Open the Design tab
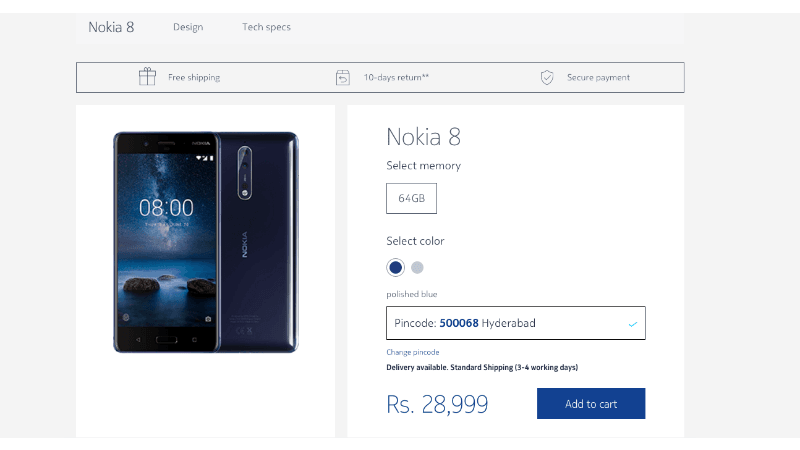The image size is (800, 450). [x=188, y=27]
